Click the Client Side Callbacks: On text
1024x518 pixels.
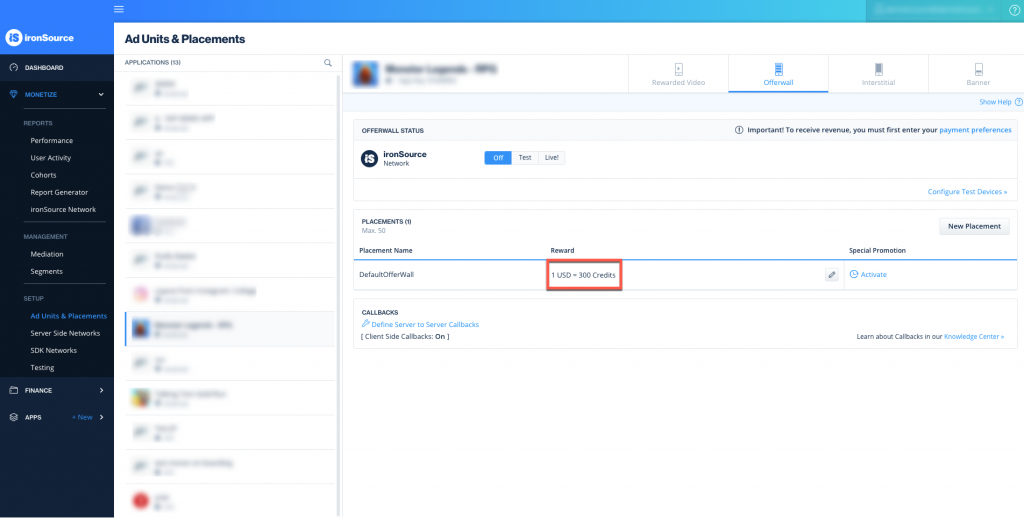pyautogui.click(x=405, y=336)
